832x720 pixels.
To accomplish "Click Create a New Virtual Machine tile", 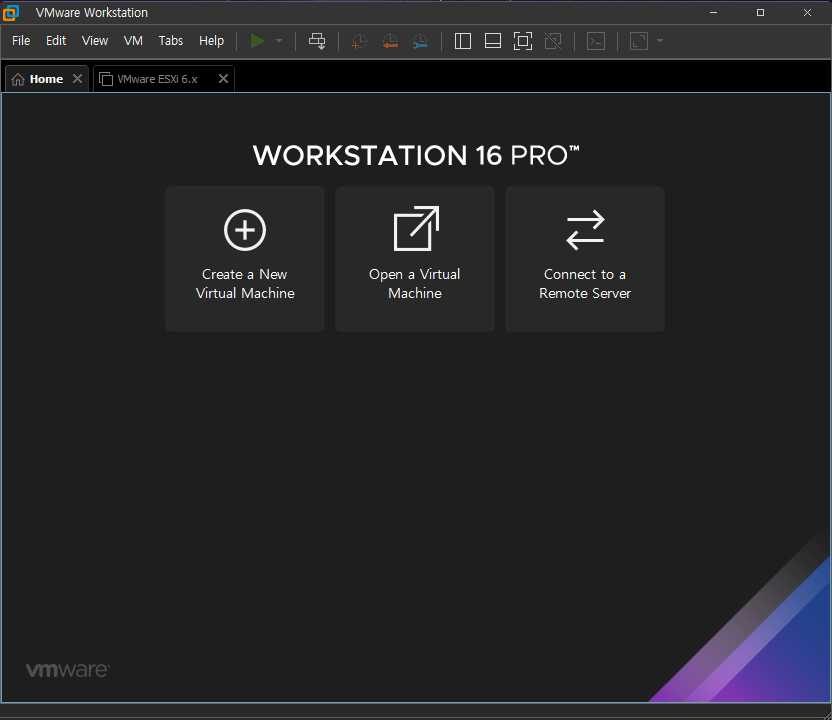I will point(245,259).
